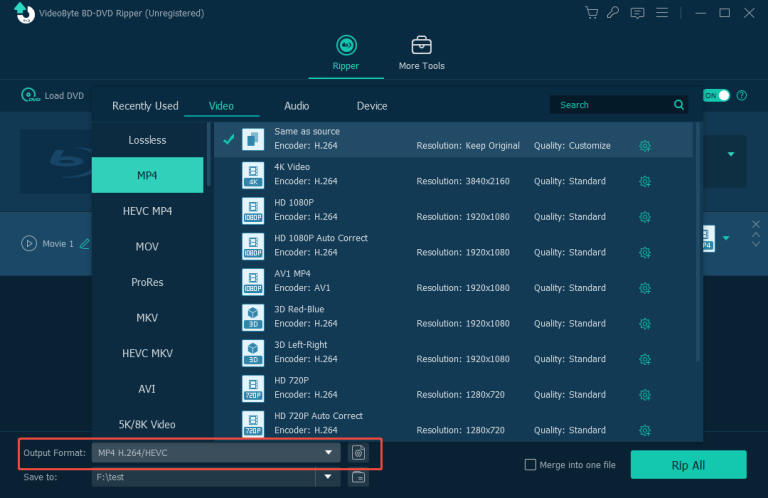Open the Recently Used tab
The height and width of the screenshot is (498, 768).
[145, 106]
